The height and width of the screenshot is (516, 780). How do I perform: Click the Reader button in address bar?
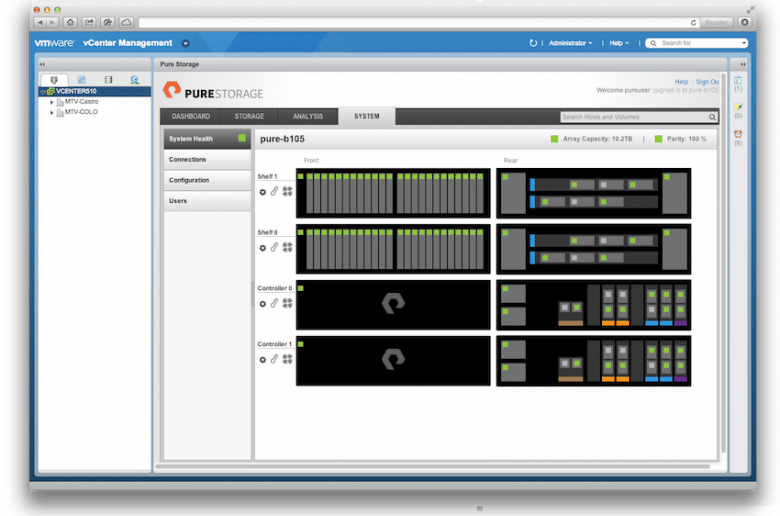tap(716, 22)
